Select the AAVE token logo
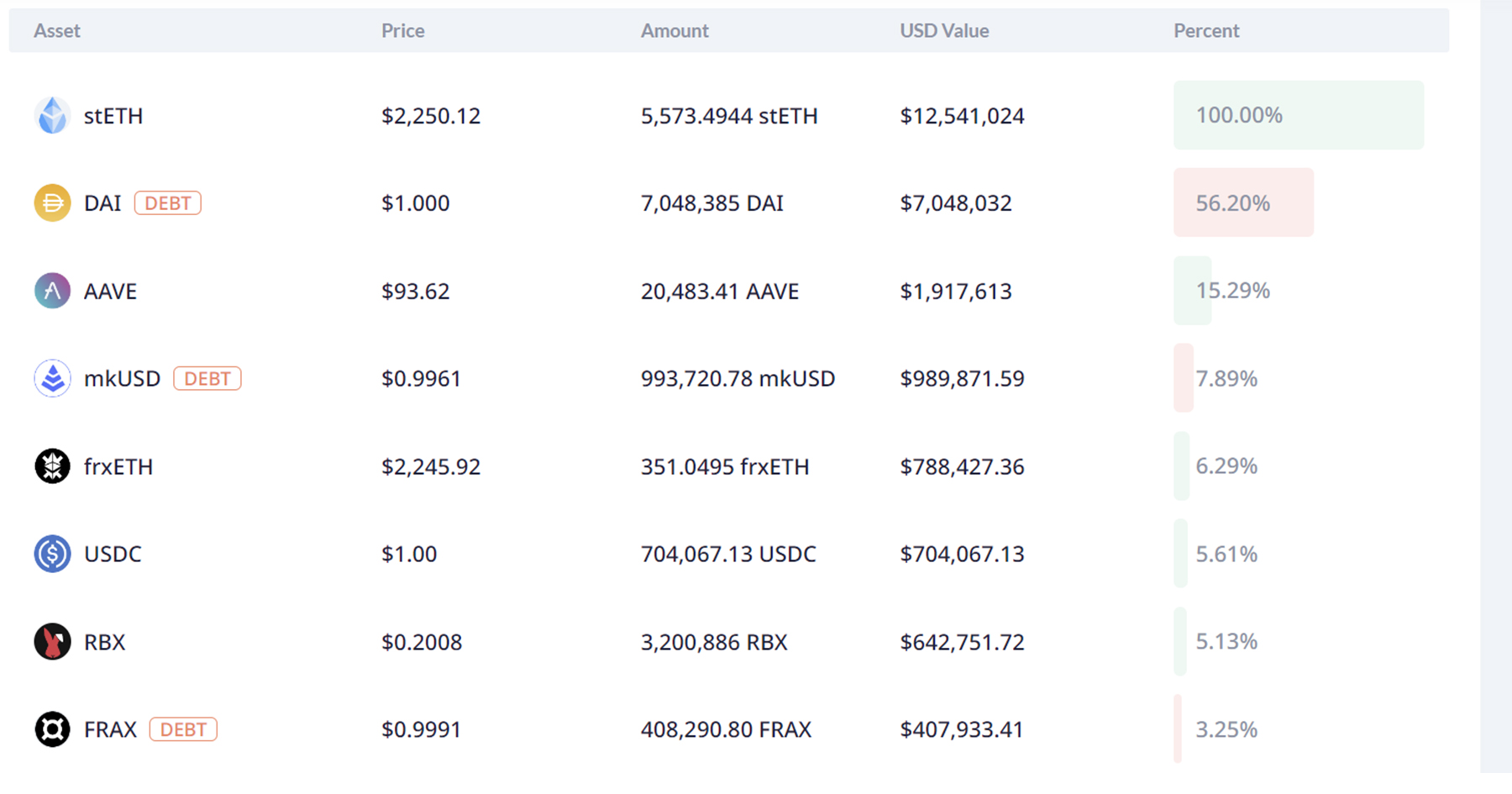 pyautogui.click(x=52, y=291)
